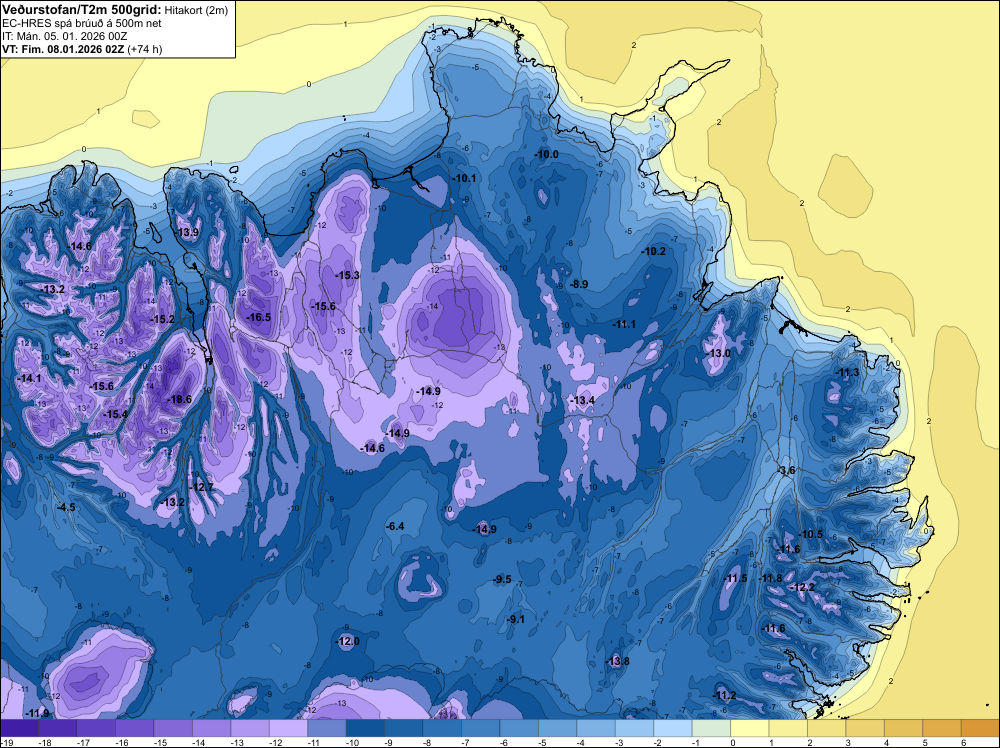Click the -9.1 temperature value on map
Image resolution: width=1000 pixels, height=748 pixels.
(x=516, y=619)
